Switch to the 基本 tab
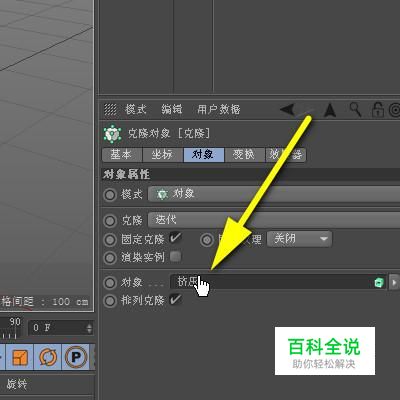The image size is (400, 400). (x=122, y=155)
